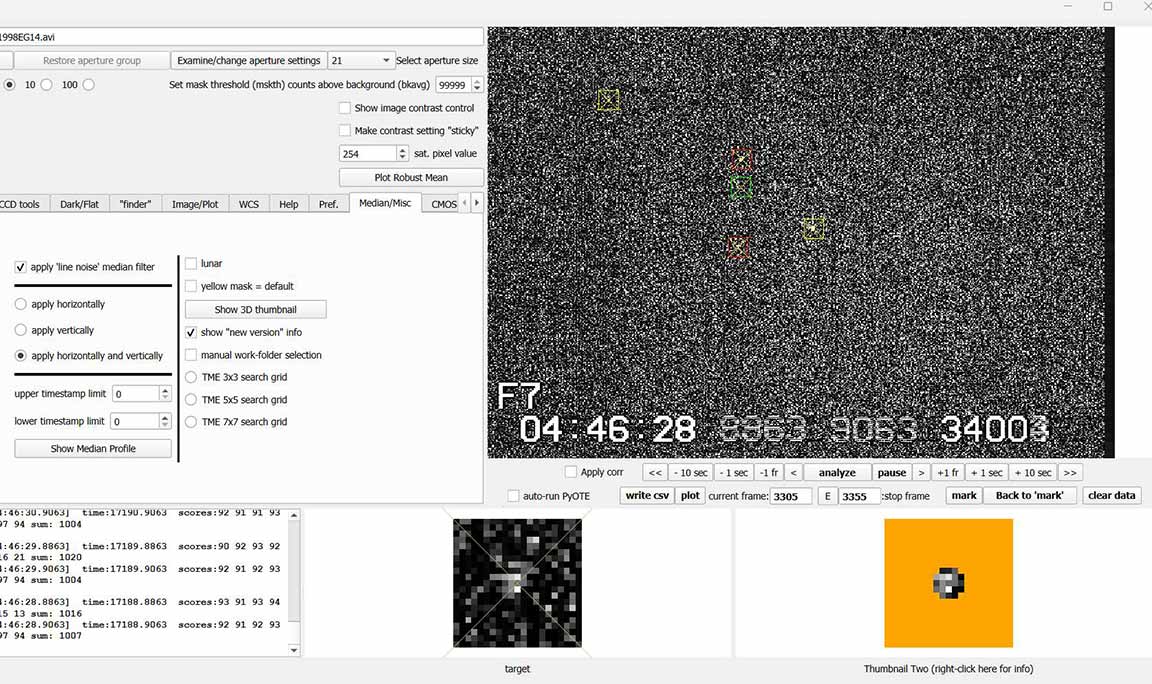Enable the lunar checkbox

(191, 263)
